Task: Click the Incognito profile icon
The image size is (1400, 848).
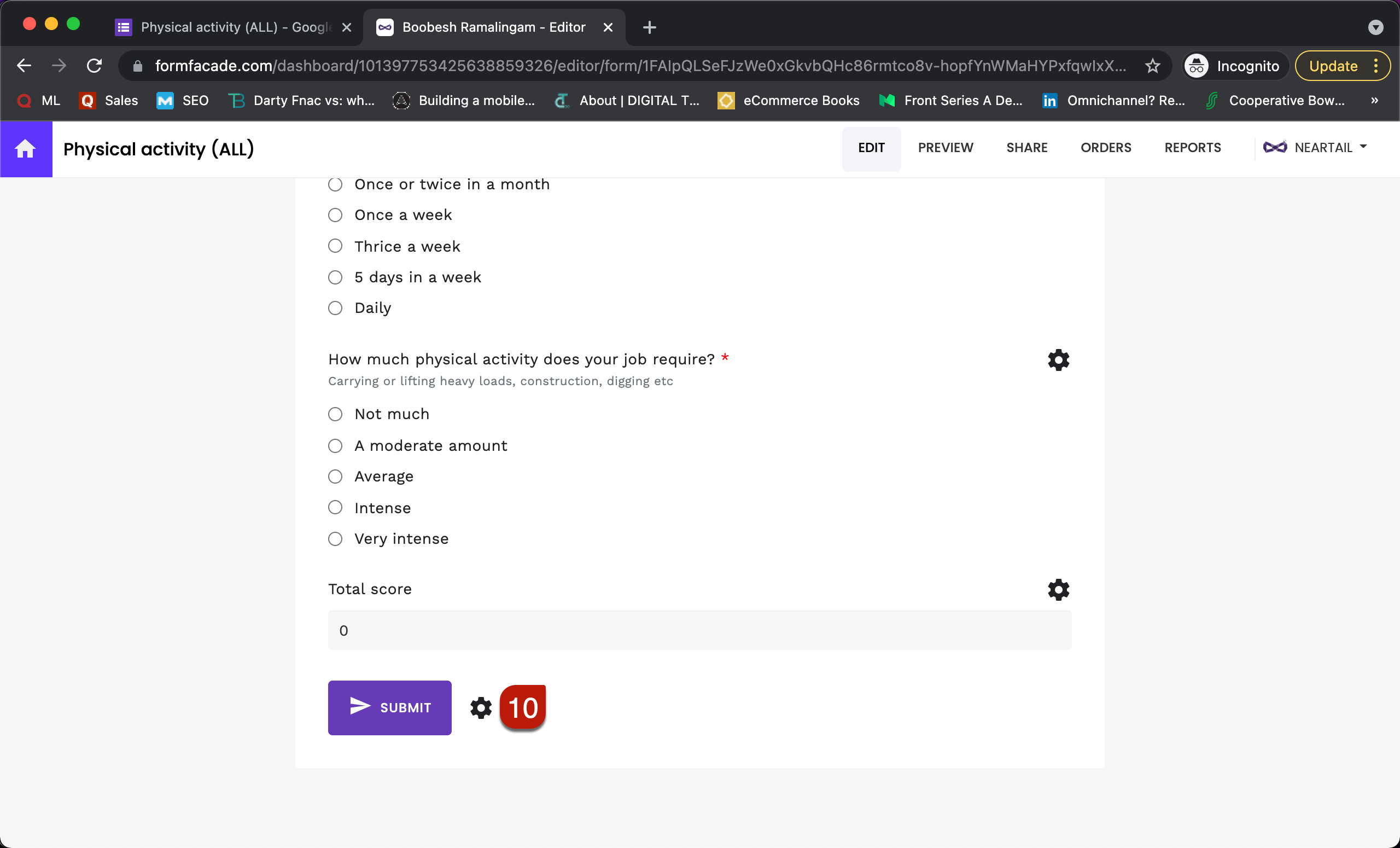Action: point(1195,65)
